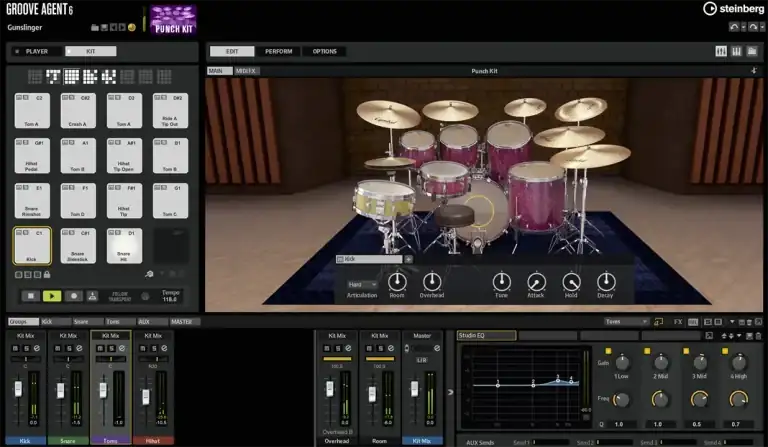Delete effect with the Studio EQ trash icon

pos(759,336)
